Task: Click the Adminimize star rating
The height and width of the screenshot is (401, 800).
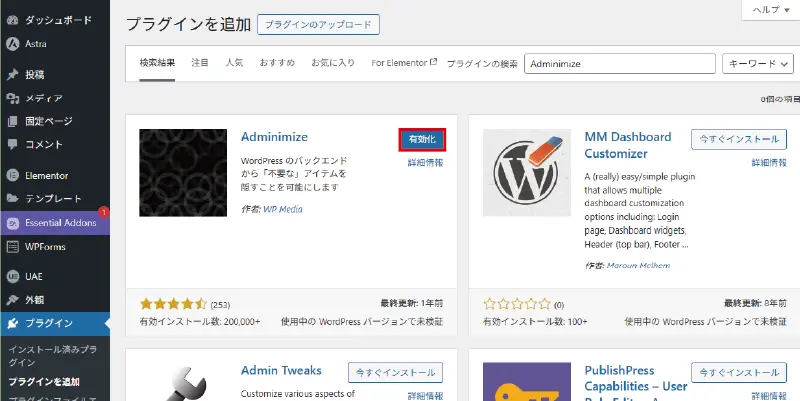Action: click(173, 305)
